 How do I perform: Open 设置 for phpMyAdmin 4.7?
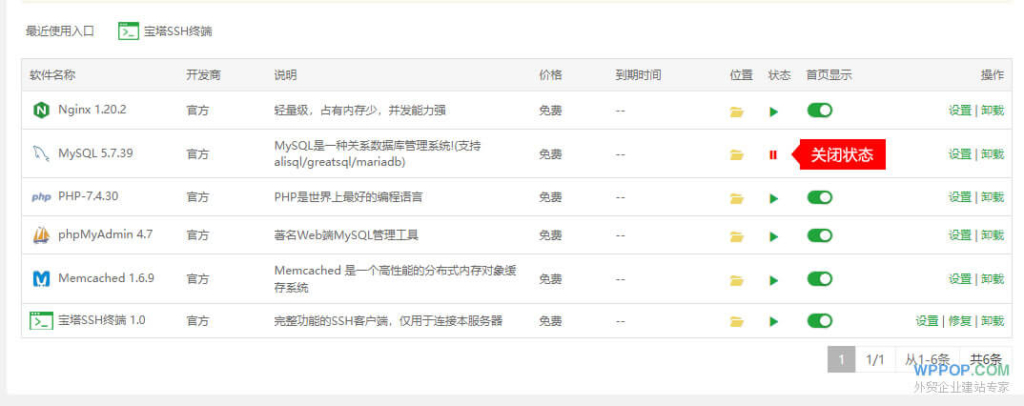[960, 235]
